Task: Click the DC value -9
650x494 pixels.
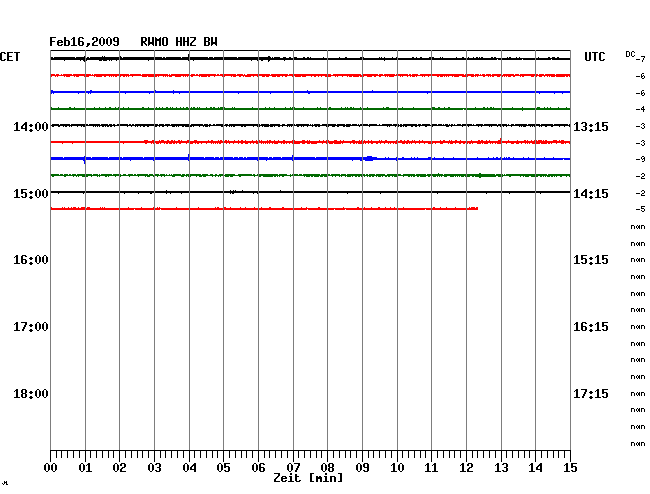Action: [x=640, y=160]
